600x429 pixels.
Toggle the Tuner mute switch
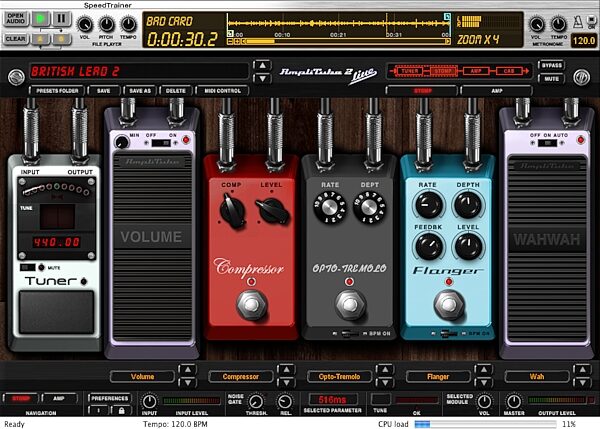click(28, 267)
